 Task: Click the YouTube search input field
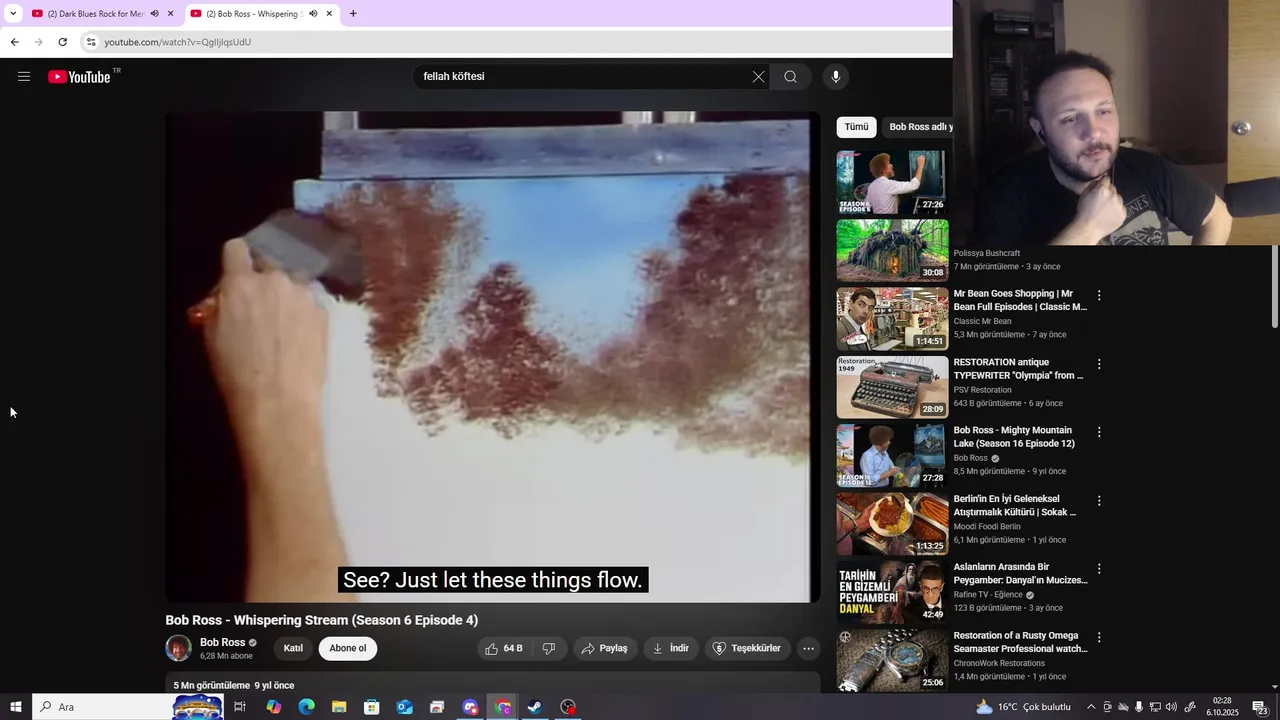point(583,76)
